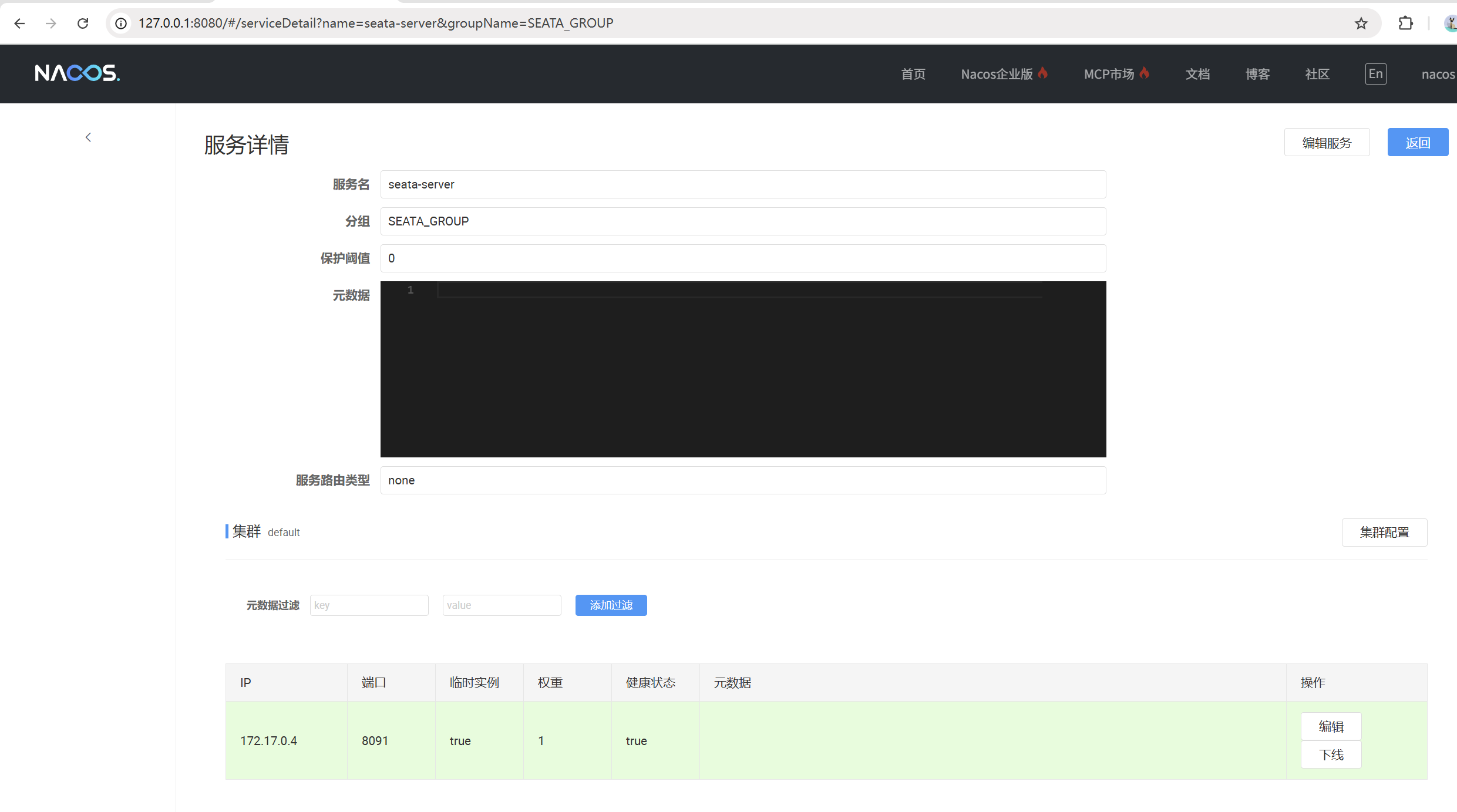Focus the metadata filter key field
1457x812 pixels.
click(x=369, y=605)
